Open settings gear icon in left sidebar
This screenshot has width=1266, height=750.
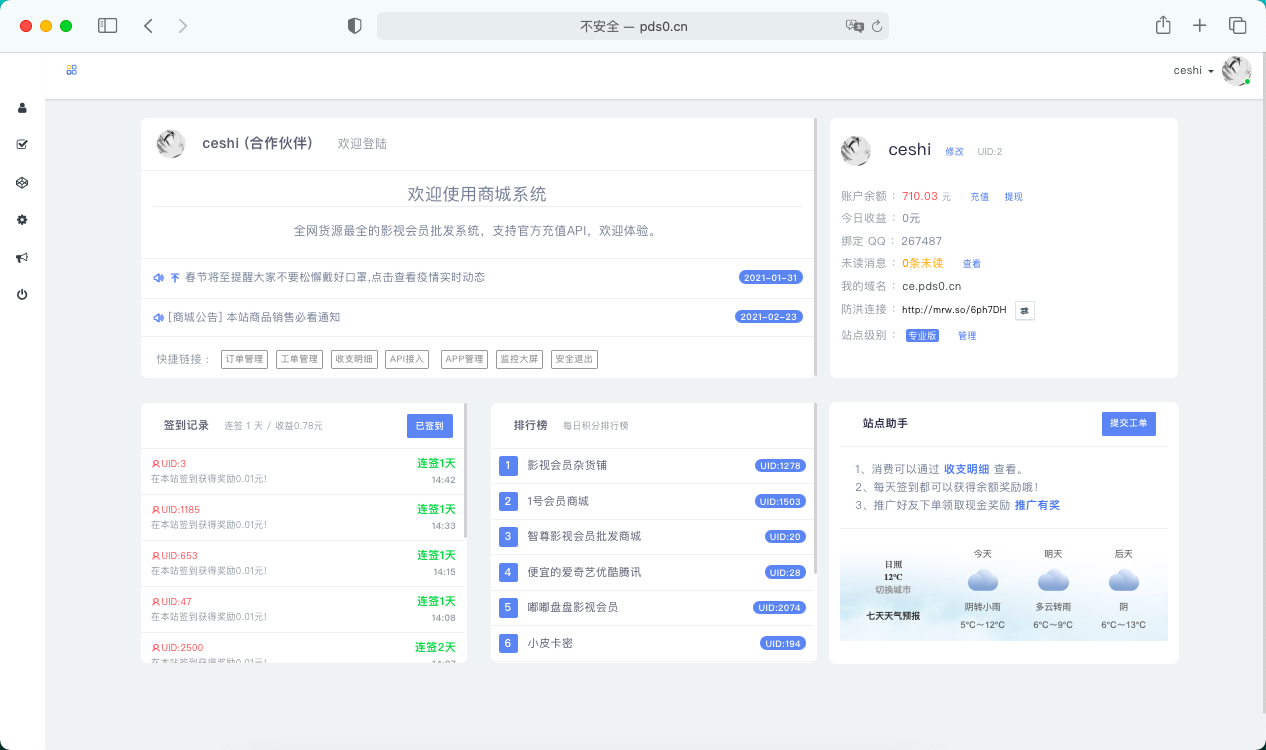[x=22, y=220]
